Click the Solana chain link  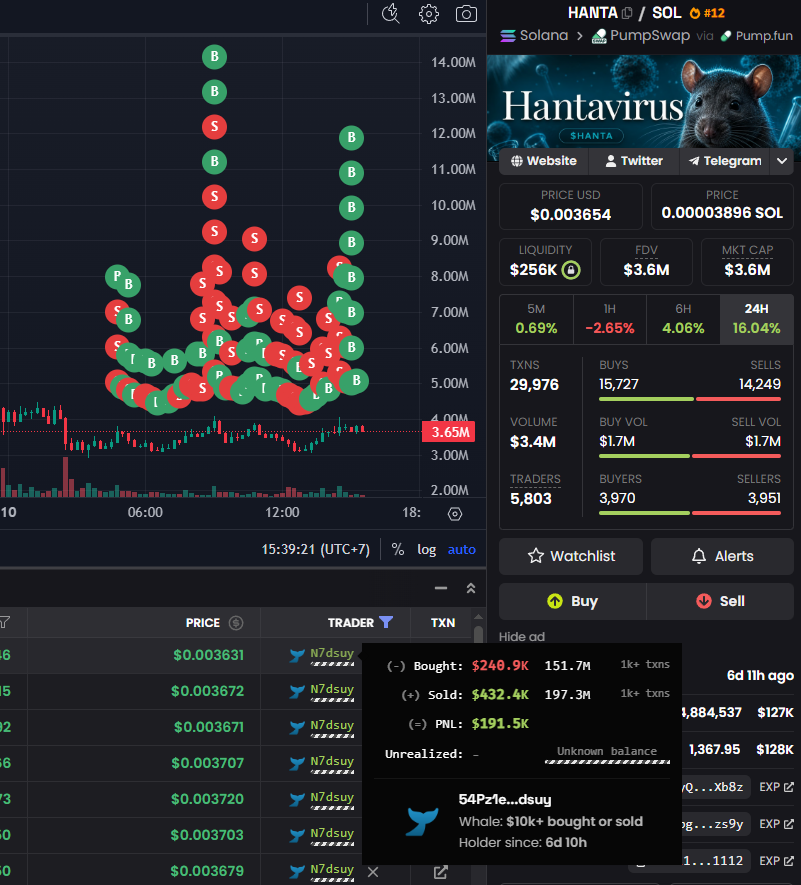click(x=534, y=36)
